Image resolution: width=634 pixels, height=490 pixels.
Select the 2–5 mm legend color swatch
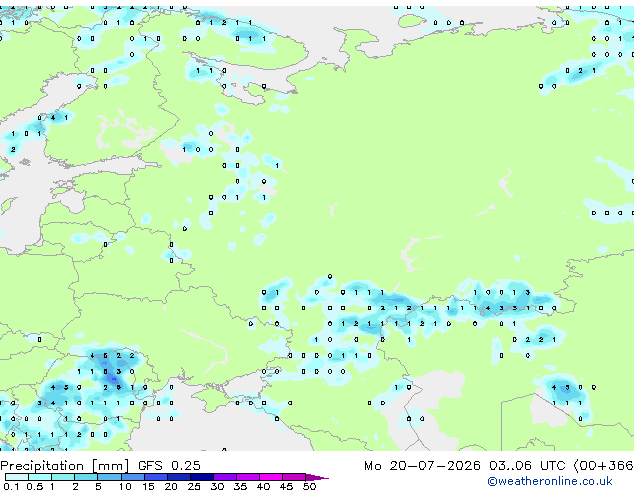point(86,477)
